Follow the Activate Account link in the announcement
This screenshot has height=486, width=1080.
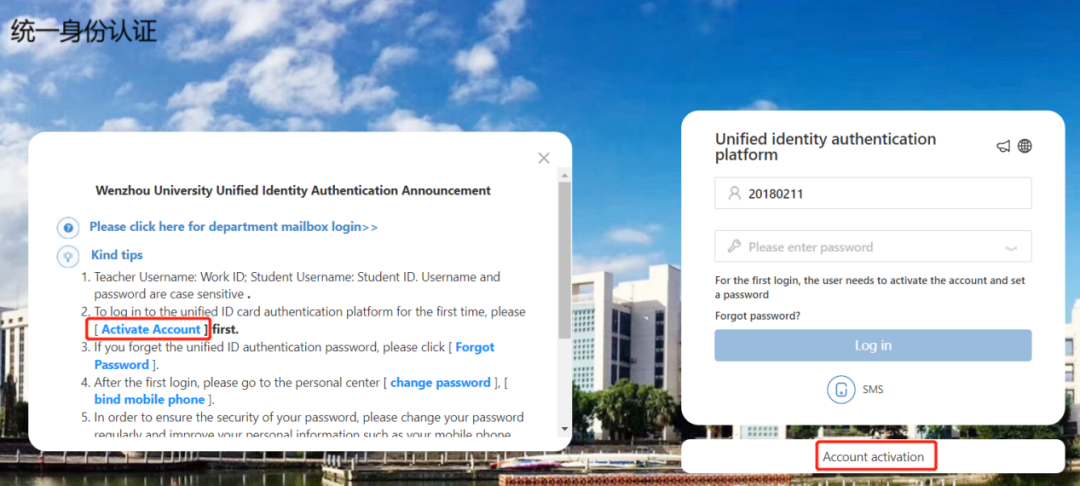151,330
